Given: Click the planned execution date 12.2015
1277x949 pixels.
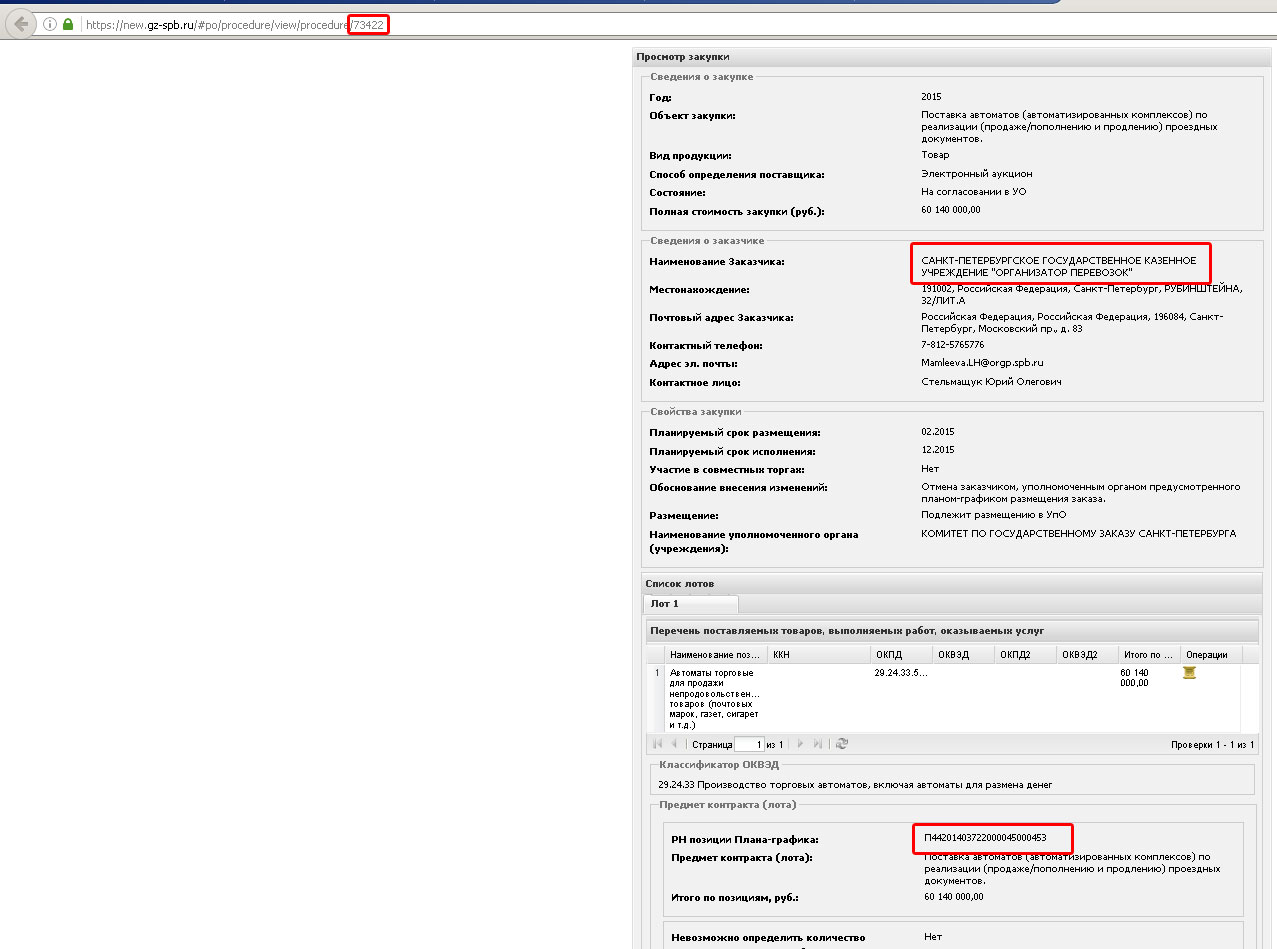Looking at the screenshot, I should pyautogui.click(x=937, y=451).
